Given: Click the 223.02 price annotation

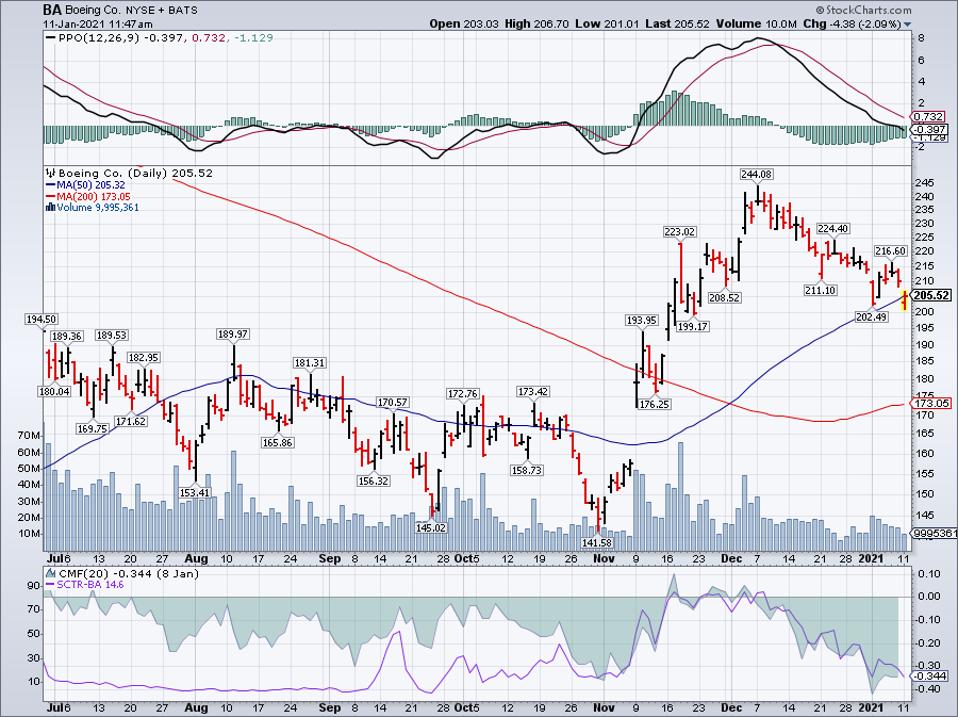Looking at the screenshot, I should 679,232.
